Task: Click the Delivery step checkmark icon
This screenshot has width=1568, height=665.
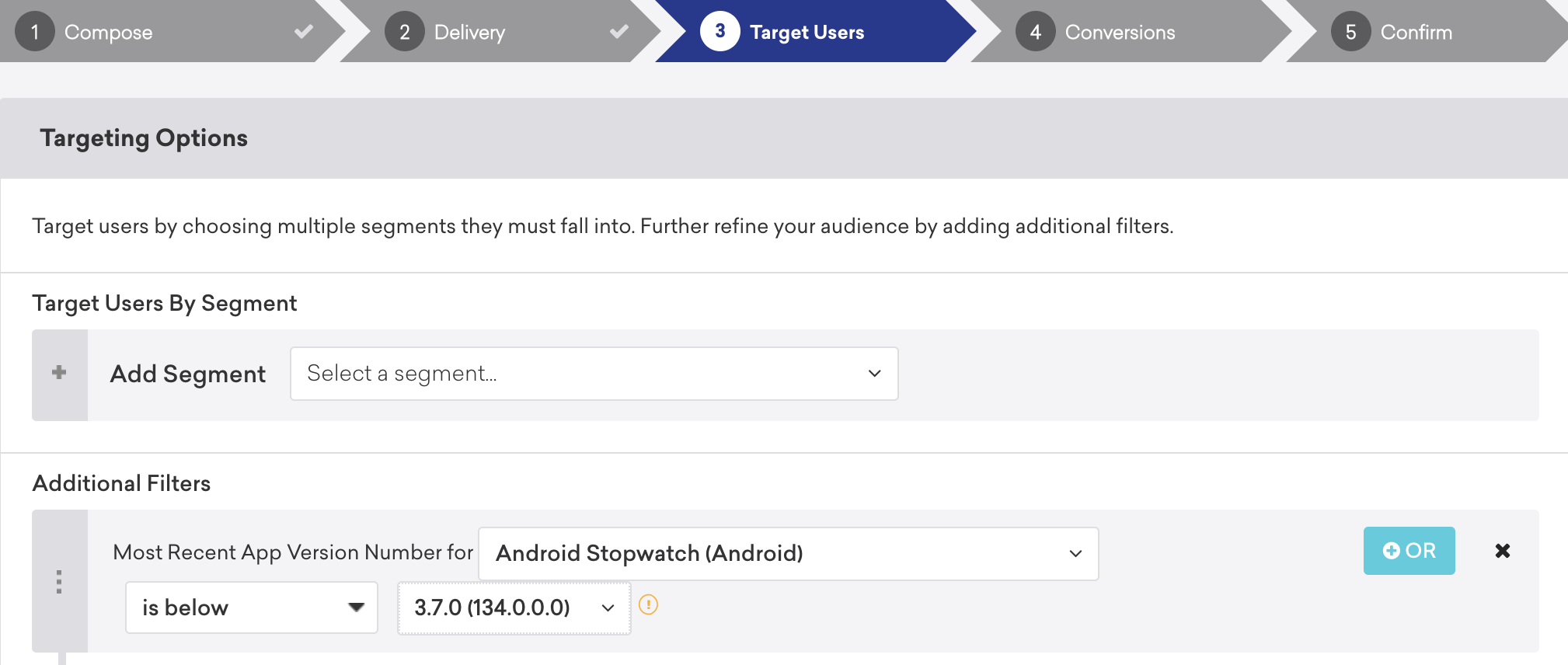Action: [x=619, y=32]
